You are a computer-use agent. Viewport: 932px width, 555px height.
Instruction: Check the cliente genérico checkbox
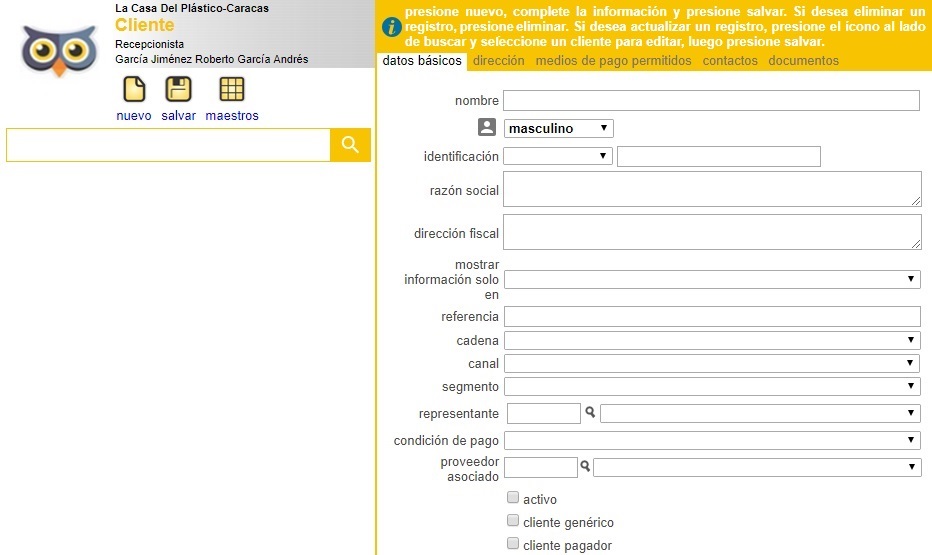tap(513, 521)
